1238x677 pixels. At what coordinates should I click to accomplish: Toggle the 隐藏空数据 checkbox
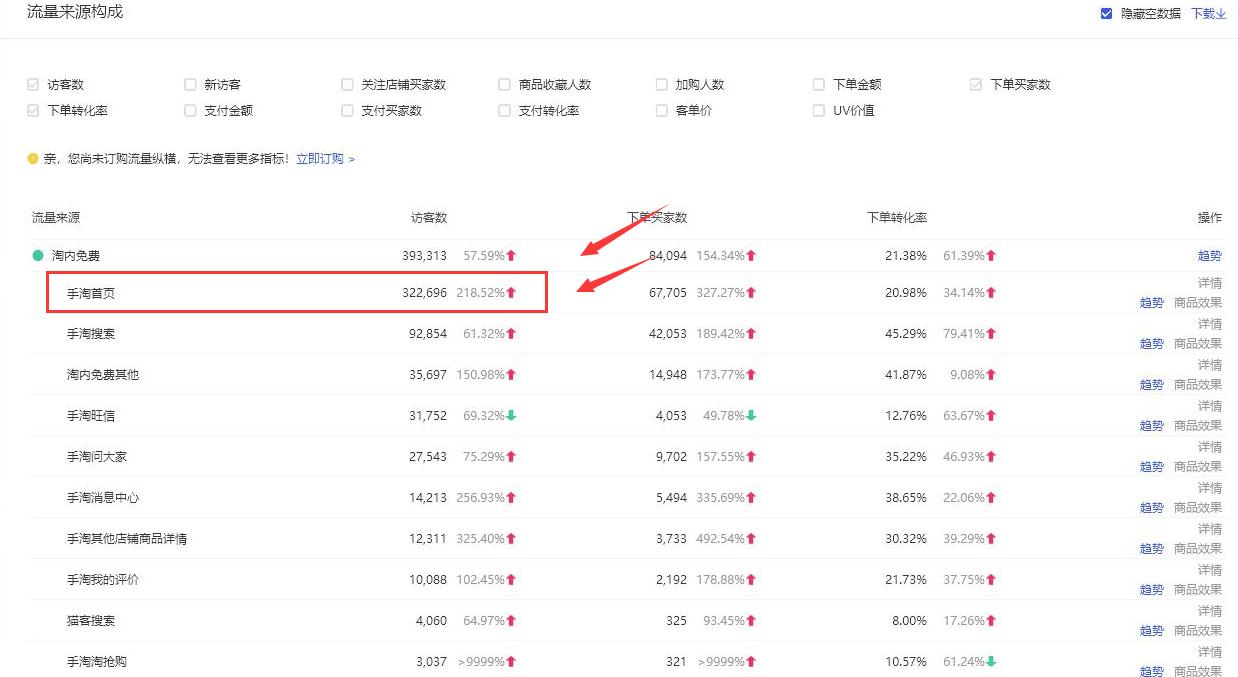1105,13
